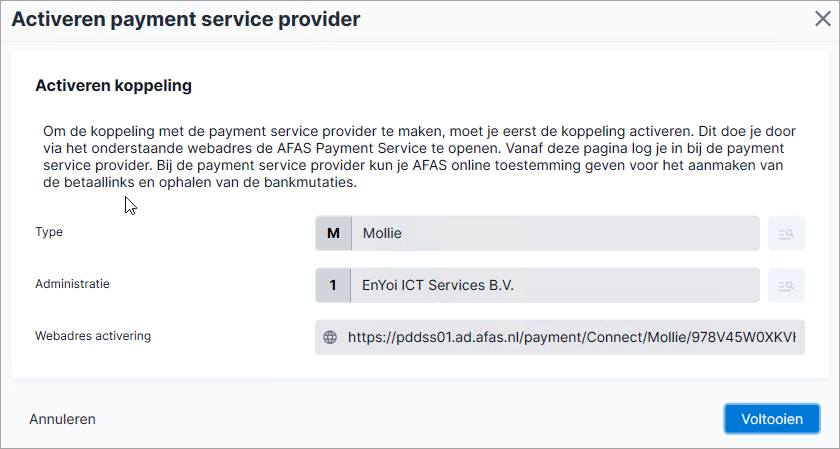Click the 'Activeren koppeling' section heading
Viewport: 840px width, 449px height.
tap(114, 86)
